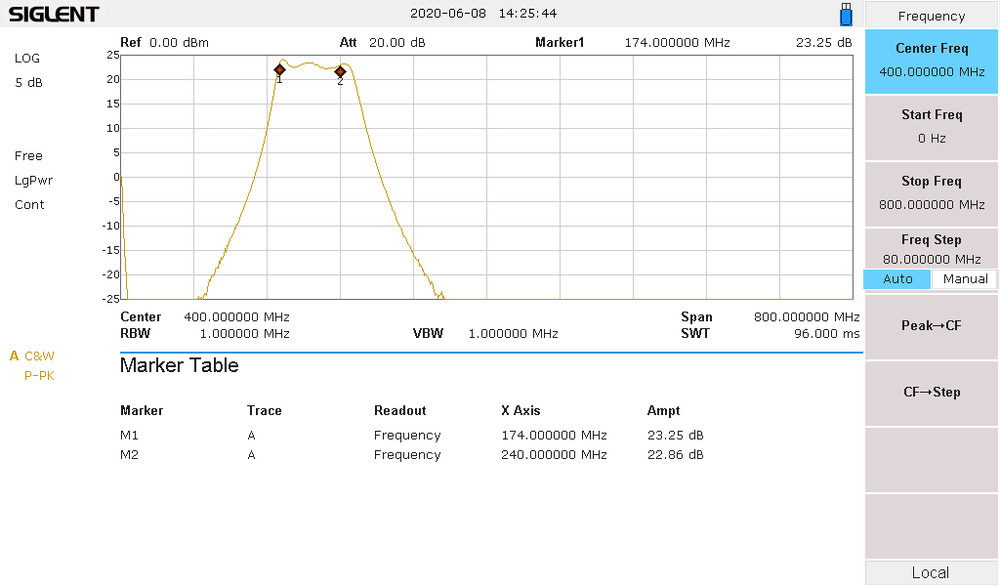Screen dimensions: 1000x586
Task: Click the SIGLENT logo
Action: [x=53, y=14]
